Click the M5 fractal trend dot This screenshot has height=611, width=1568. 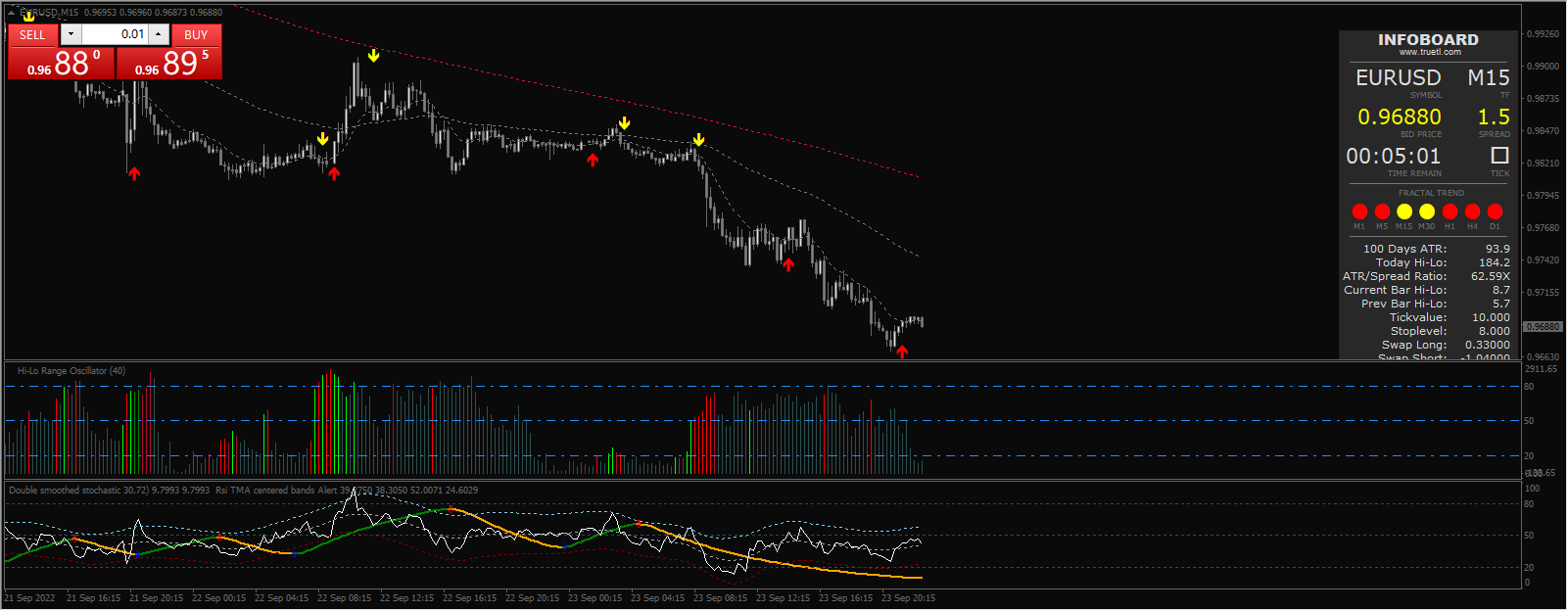tap(1382, 211)
